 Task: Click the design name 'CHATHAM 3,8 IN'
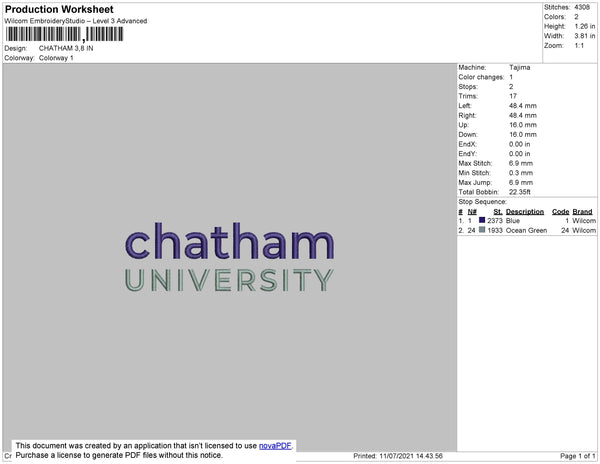point(66,48)
